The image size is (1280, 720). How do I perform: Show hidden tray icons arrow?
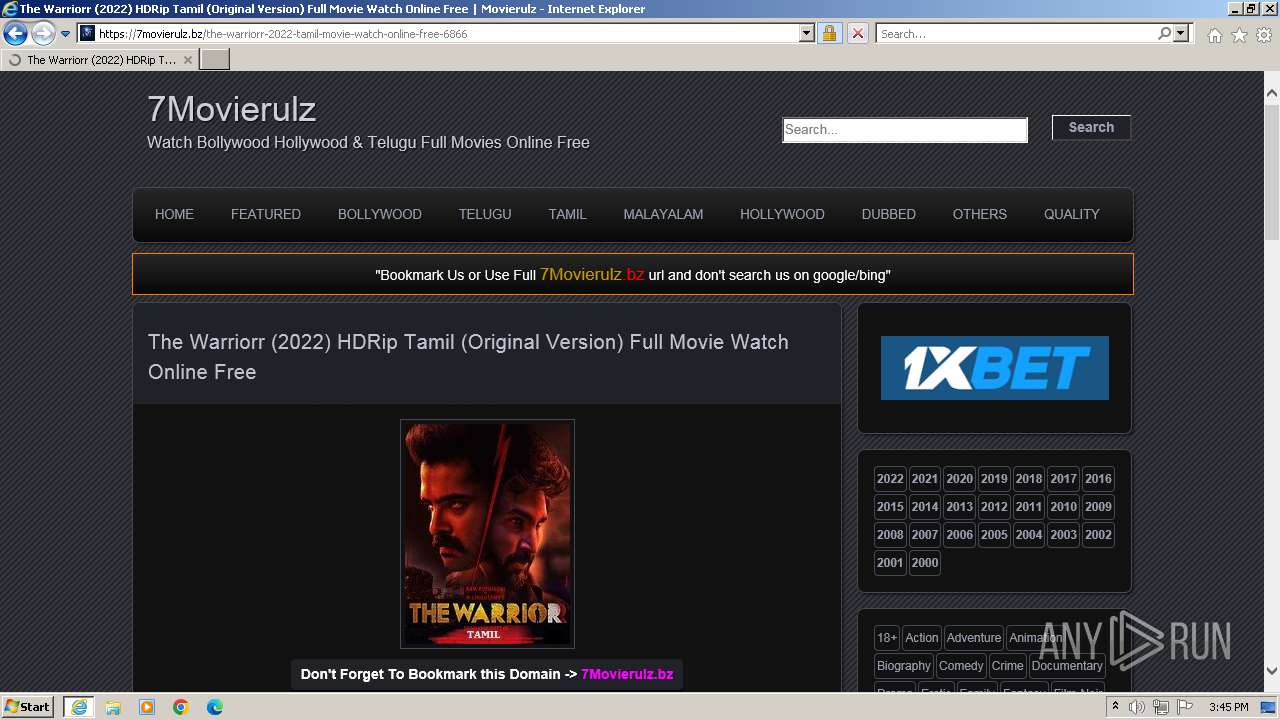[1115, 707]
